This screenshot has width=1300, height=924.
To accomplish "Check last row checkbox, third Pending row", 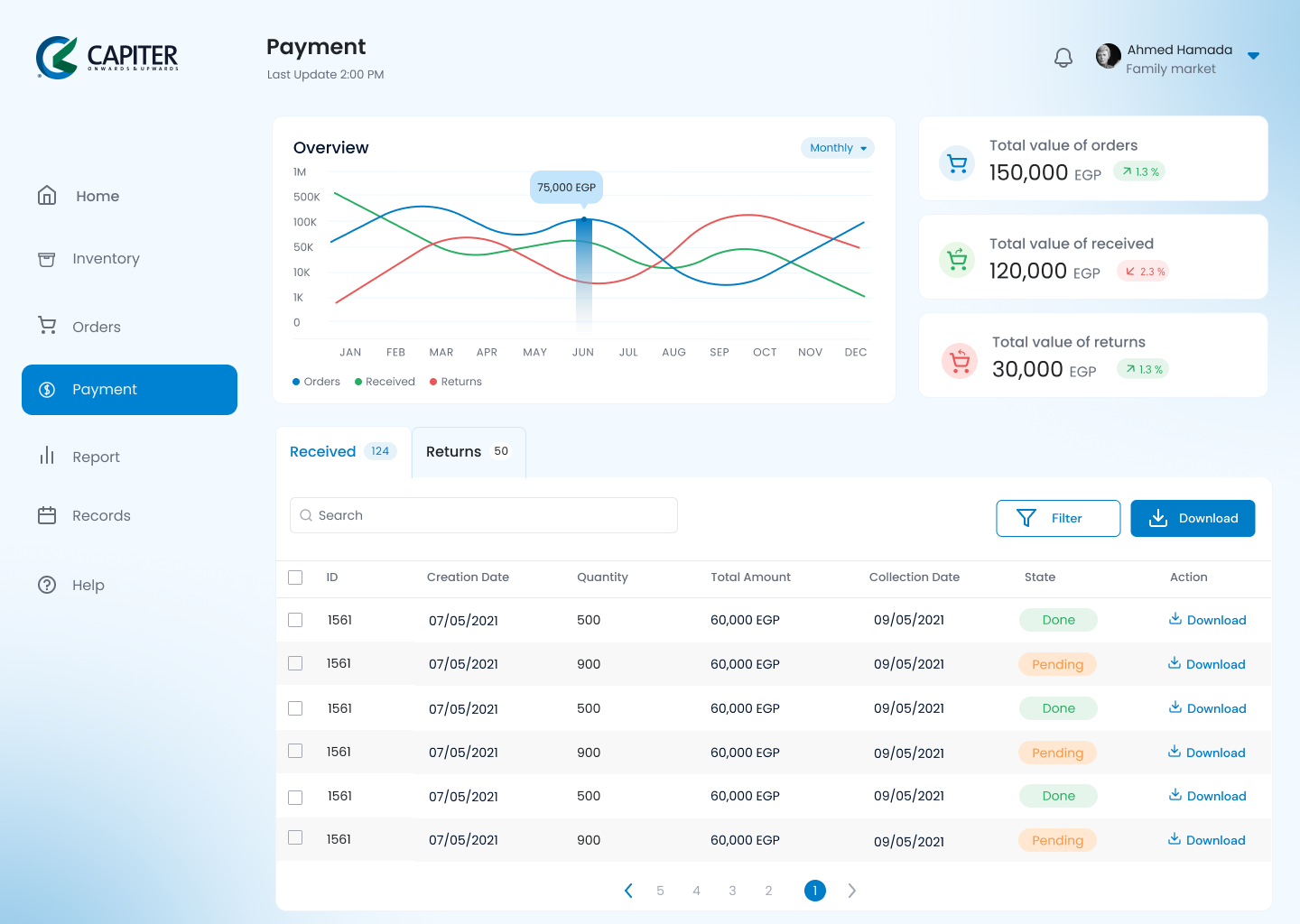I will [295, 837].
